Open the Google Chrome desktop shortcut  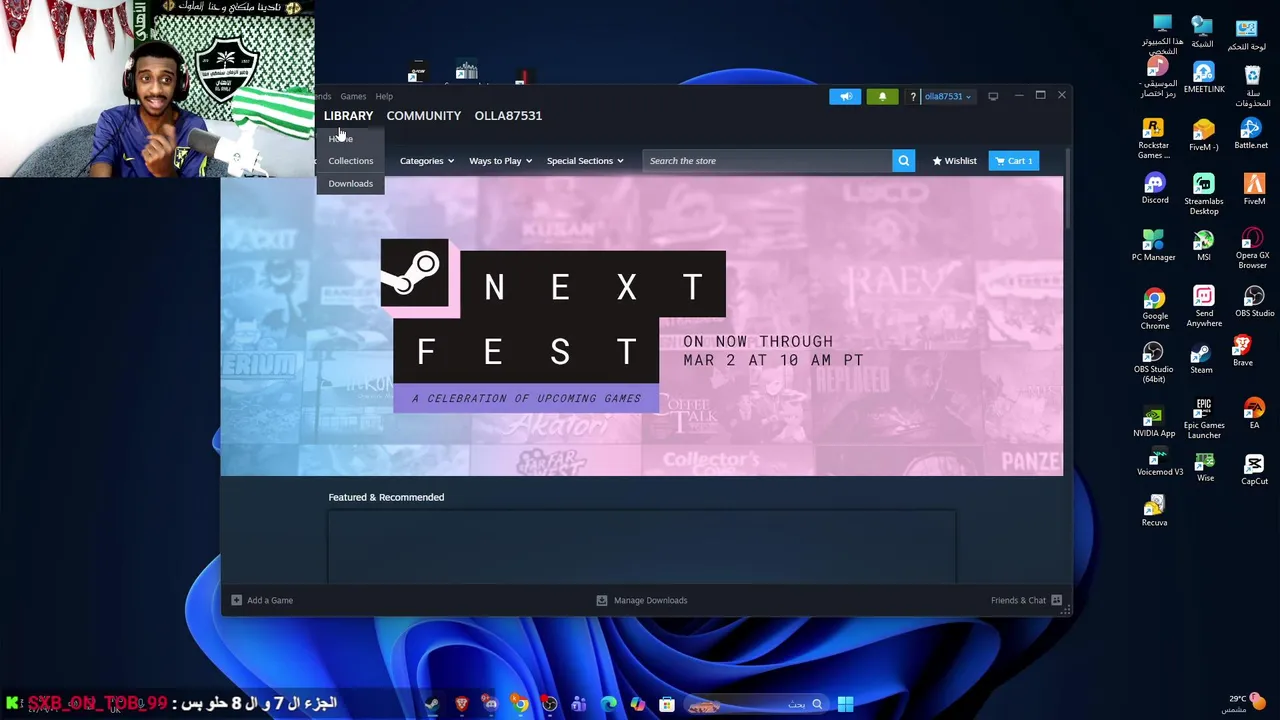click(1155, 309)
